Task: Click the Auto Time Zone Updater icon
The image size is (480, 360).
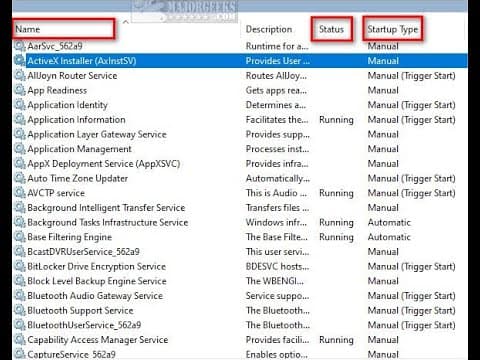Action: click(20, 178)
